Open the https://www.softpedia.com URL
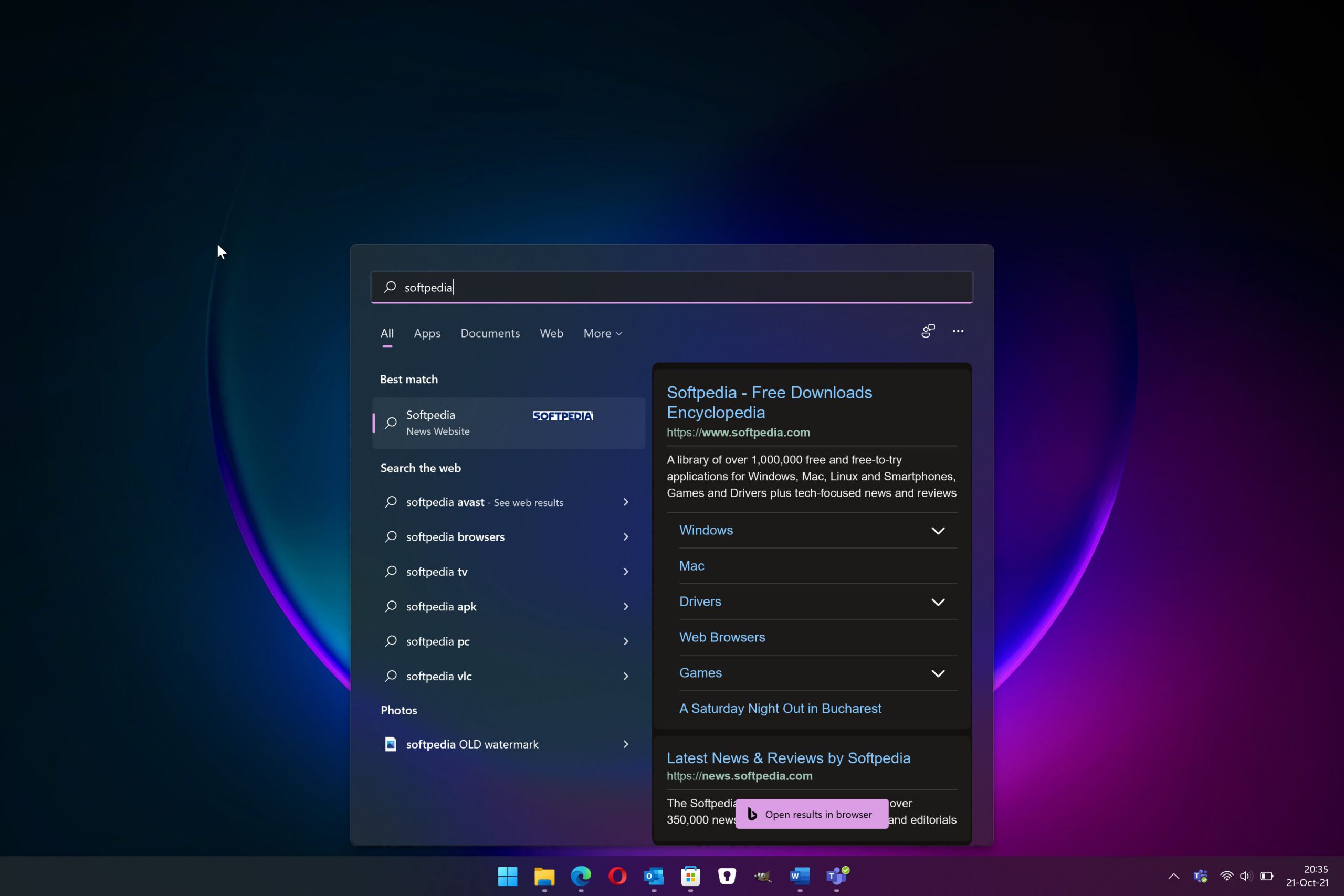This screenshot has width=1344, height=896. [x=738, y=433]
